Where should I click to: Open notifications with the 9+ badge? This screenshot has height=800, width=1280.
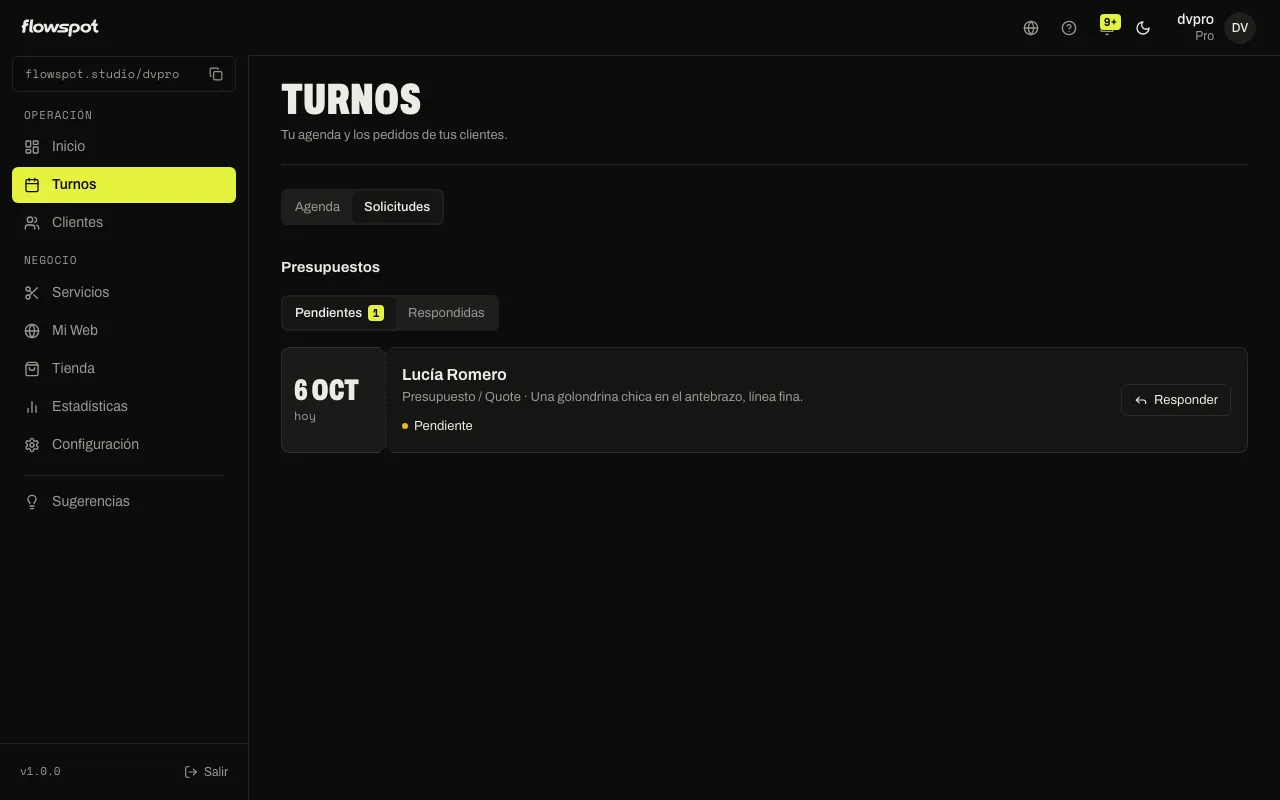[x=1107, y=27]
